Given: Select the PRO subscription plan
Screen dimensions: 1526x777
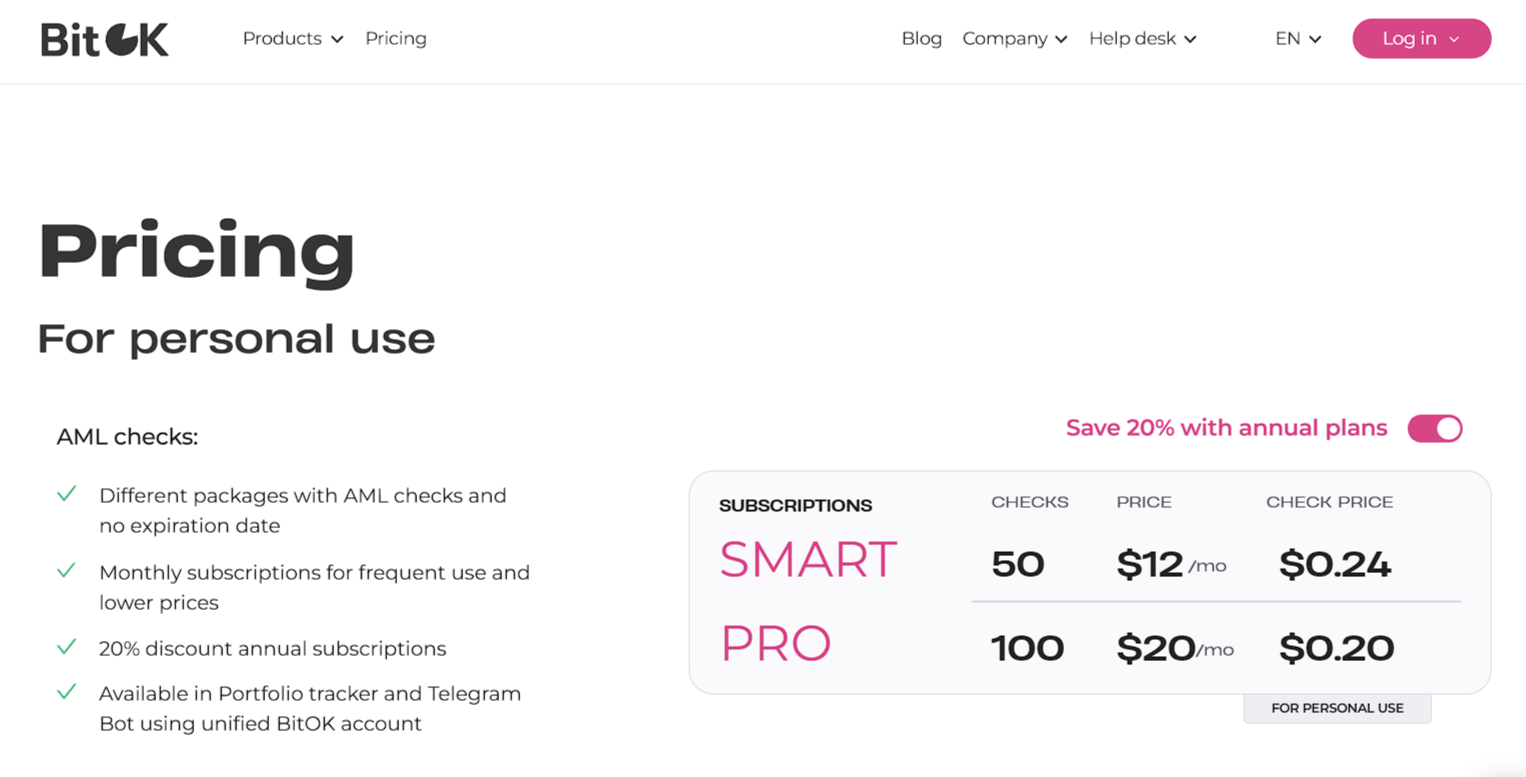Looking at the screenshot, I should [775, 645].
